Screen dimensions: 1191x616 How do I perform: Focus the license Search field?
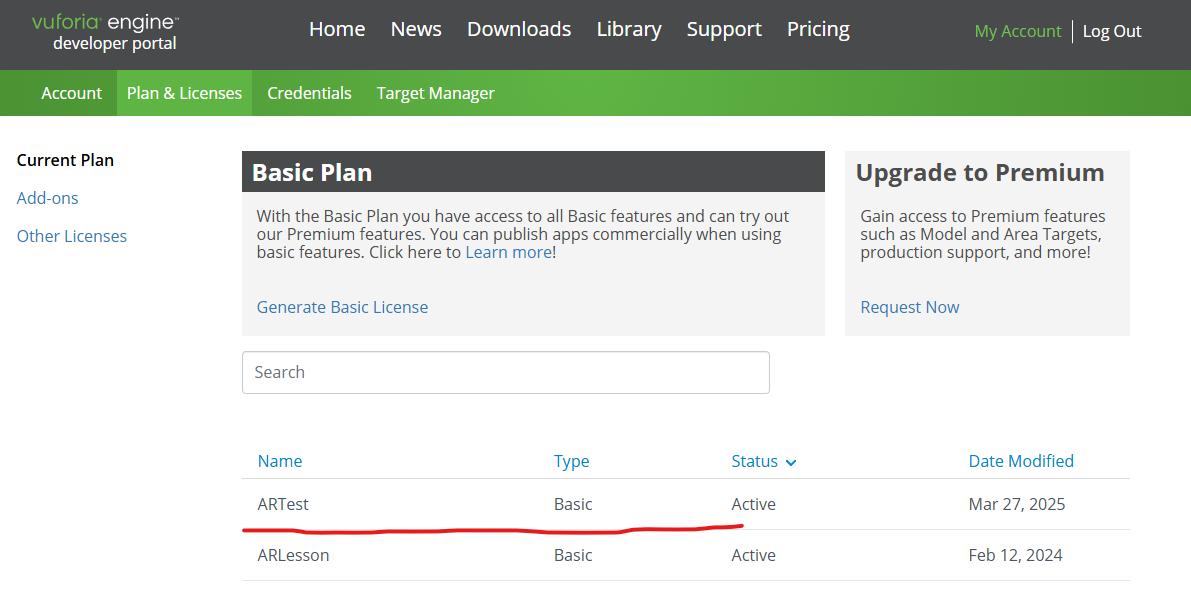(506, 372)
